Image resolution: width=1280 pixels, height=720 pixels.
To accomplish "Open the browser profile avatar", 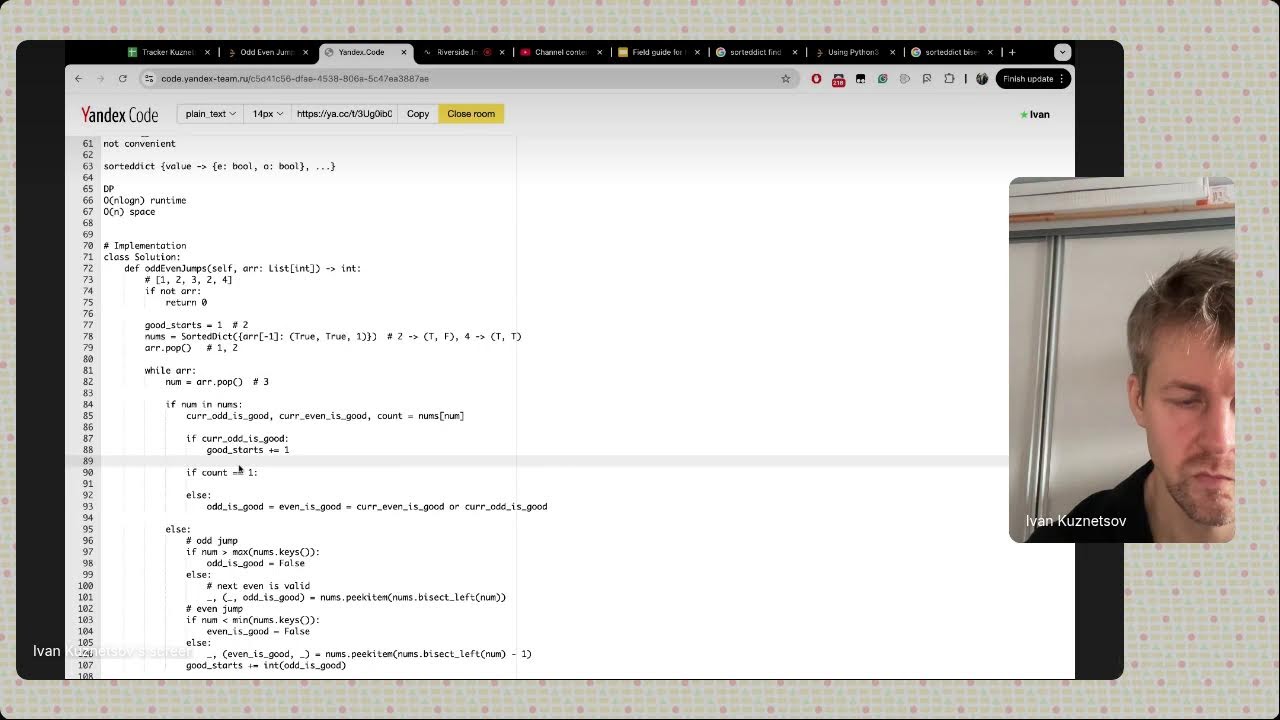I will (982, 78).
